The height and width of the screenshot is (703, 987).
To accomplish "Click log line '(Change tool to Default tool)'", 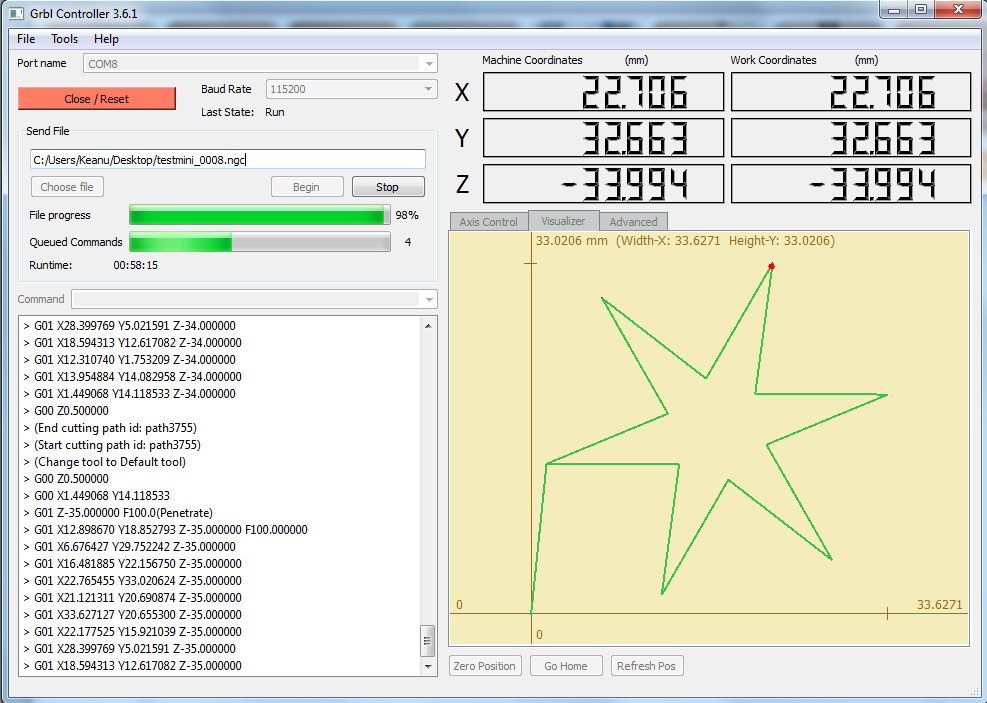I will pos(110,462).
